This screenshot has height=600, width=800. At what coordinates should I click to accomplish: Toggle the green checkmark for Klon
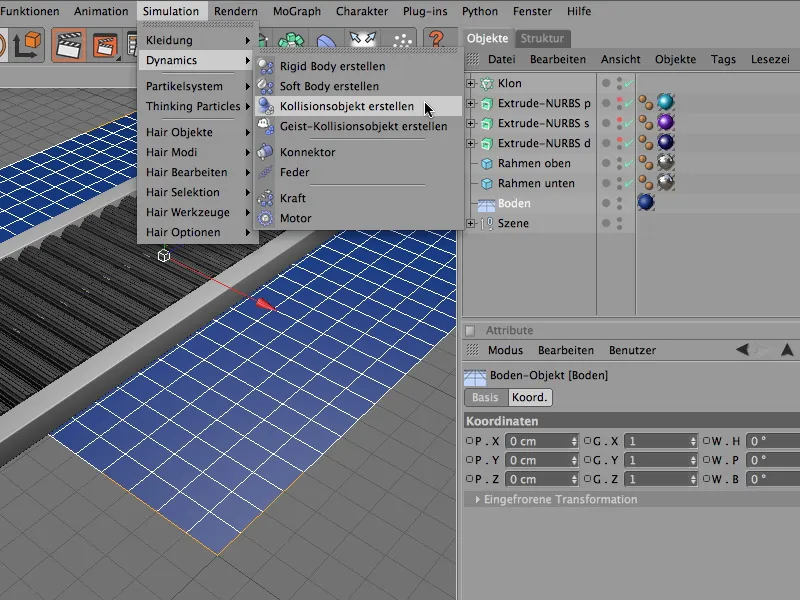point(628,84)
